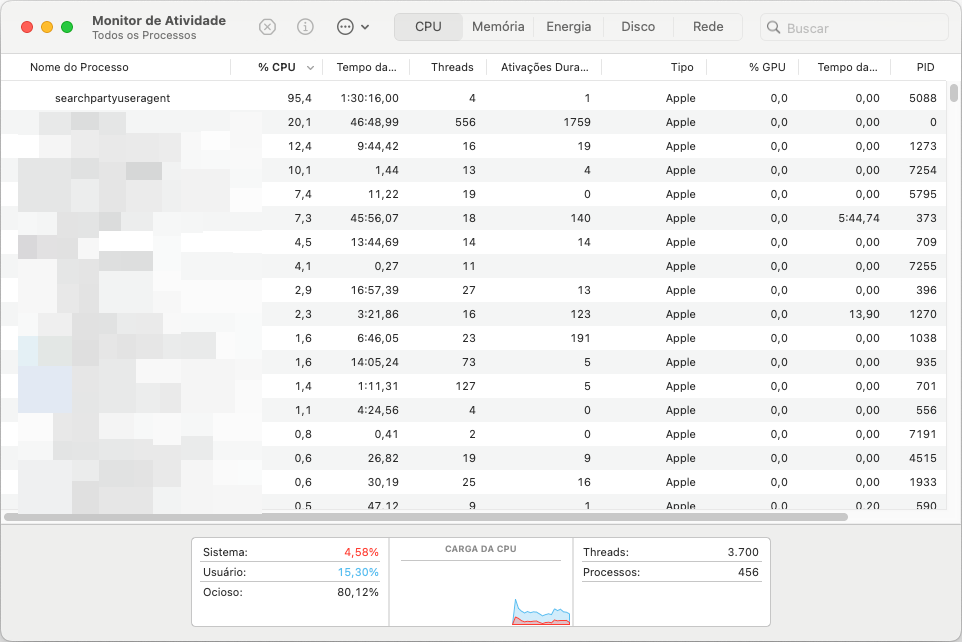
Task: Sort by Nome do Processo column
Action: (80, 67)
